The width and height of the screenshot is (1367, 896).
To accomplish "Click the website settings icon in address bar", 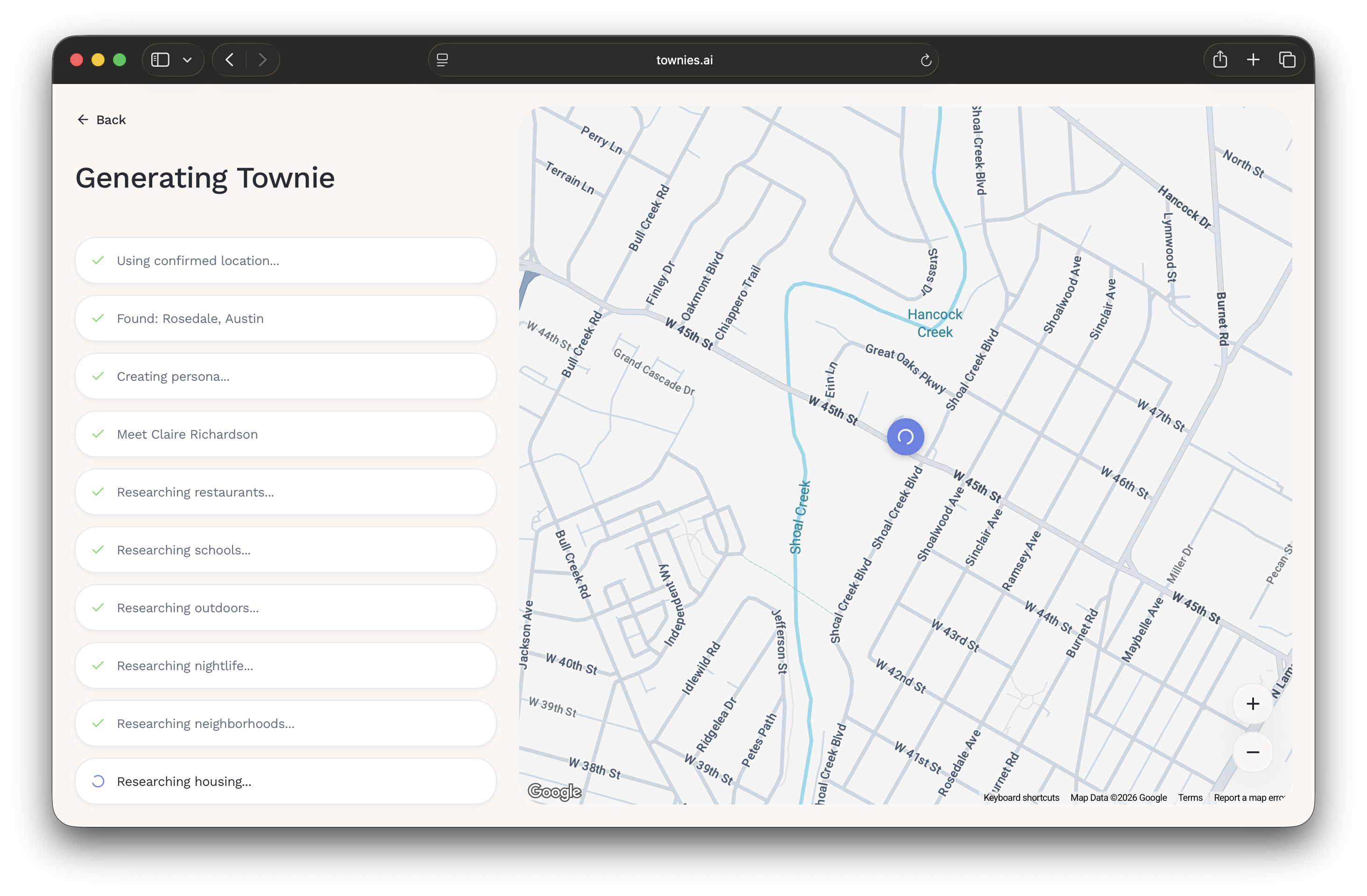I will [442, 59].
